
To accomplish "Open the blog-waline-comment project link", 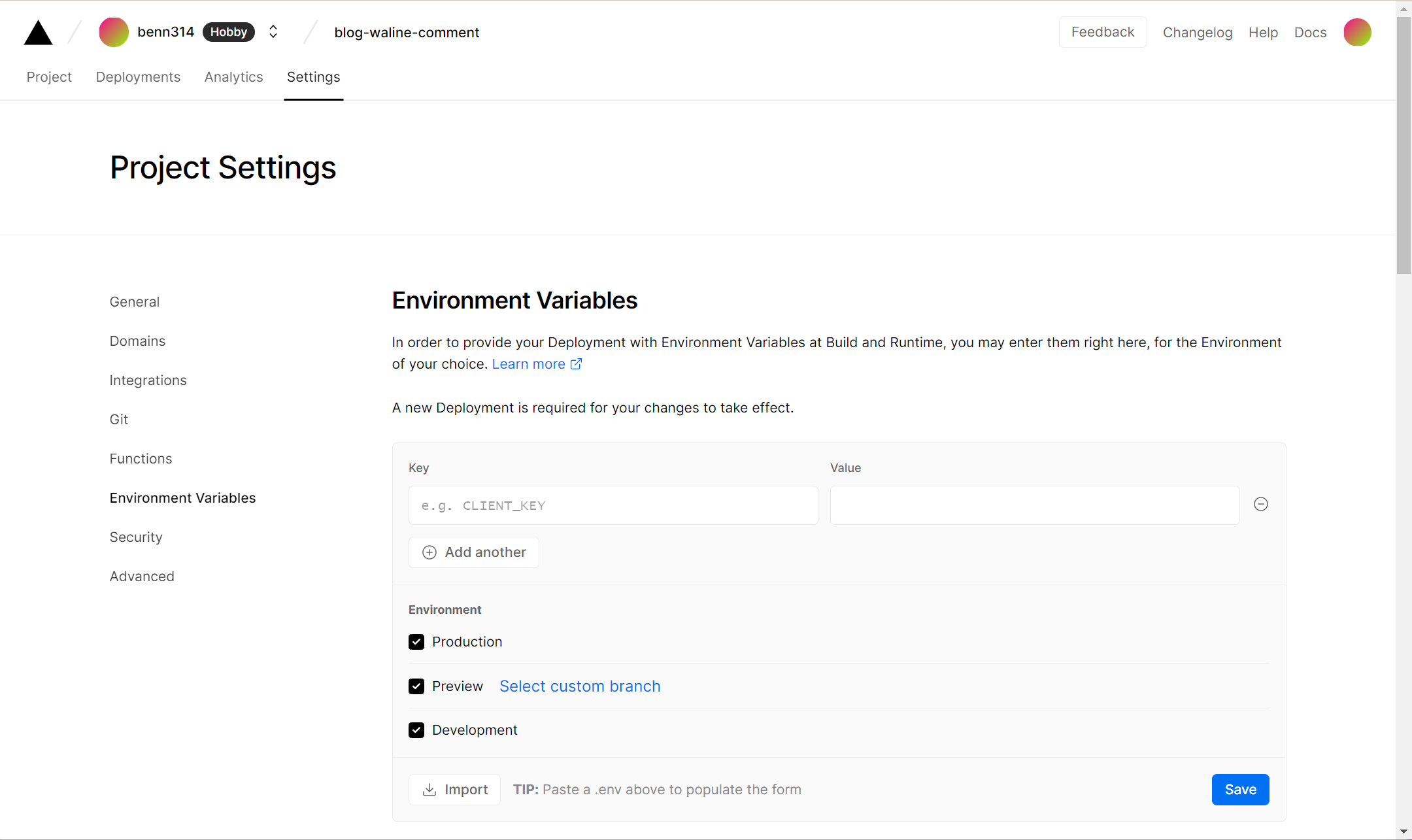I will 407,33.
